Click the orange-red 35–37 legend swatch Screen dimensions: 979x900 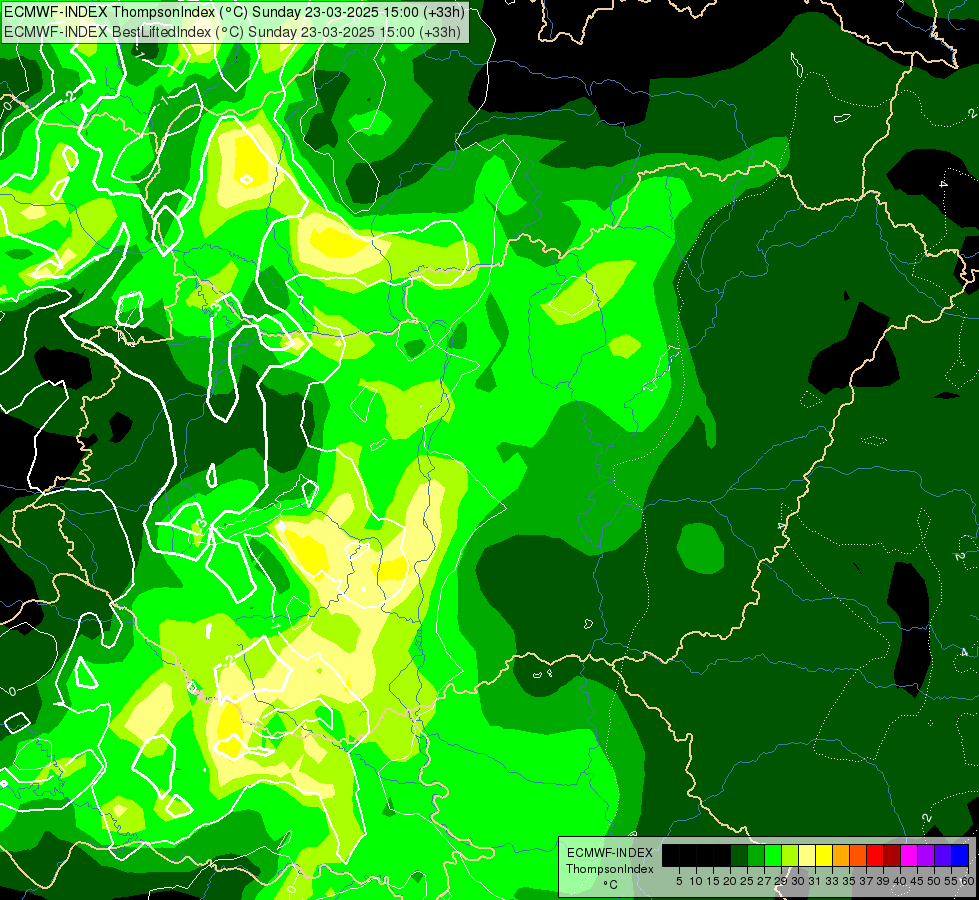click(x=858, y=855)
